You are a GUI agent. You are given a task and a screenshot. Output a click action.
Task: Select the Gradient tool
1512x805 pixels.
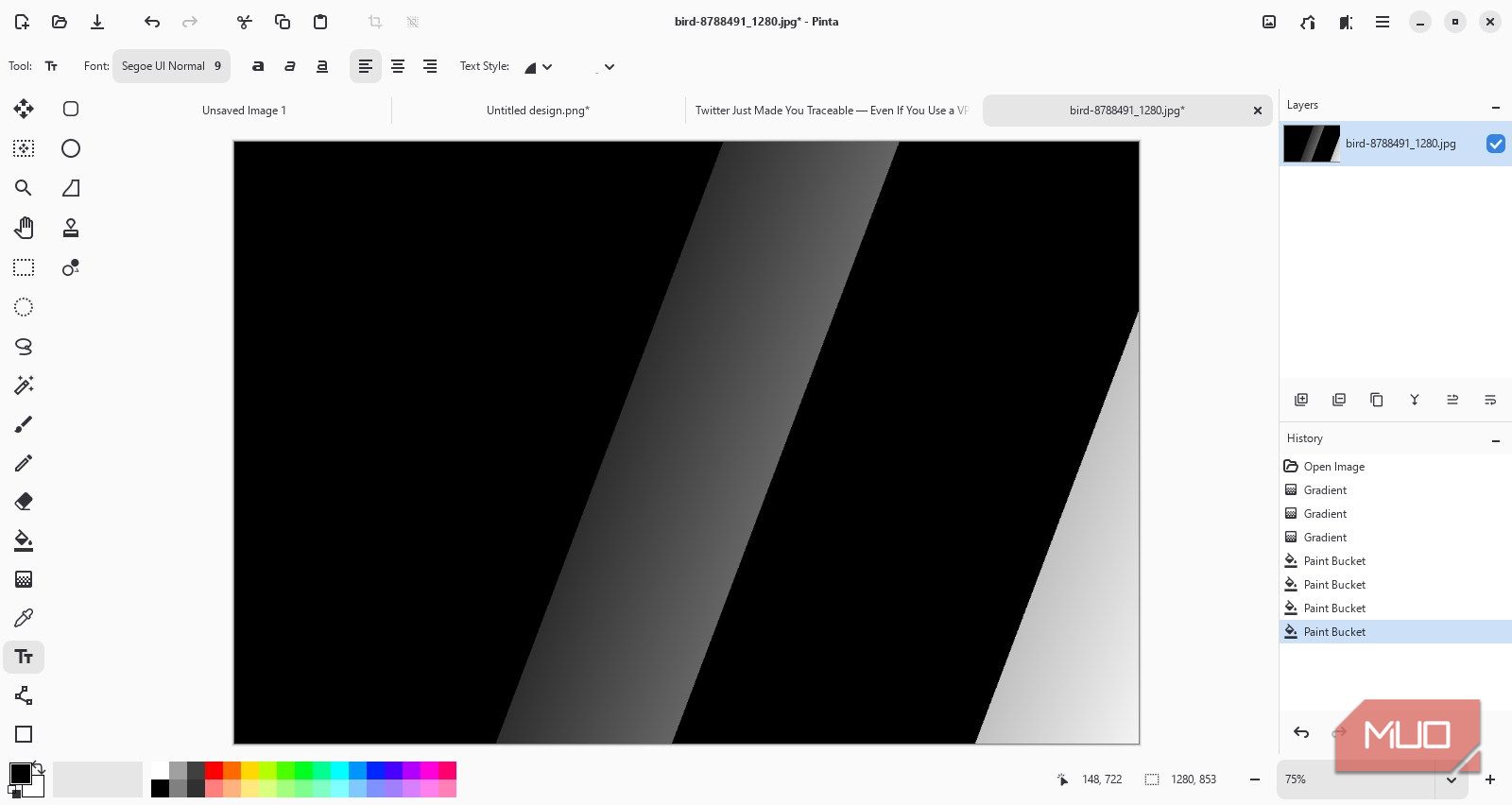pos(24,579)
